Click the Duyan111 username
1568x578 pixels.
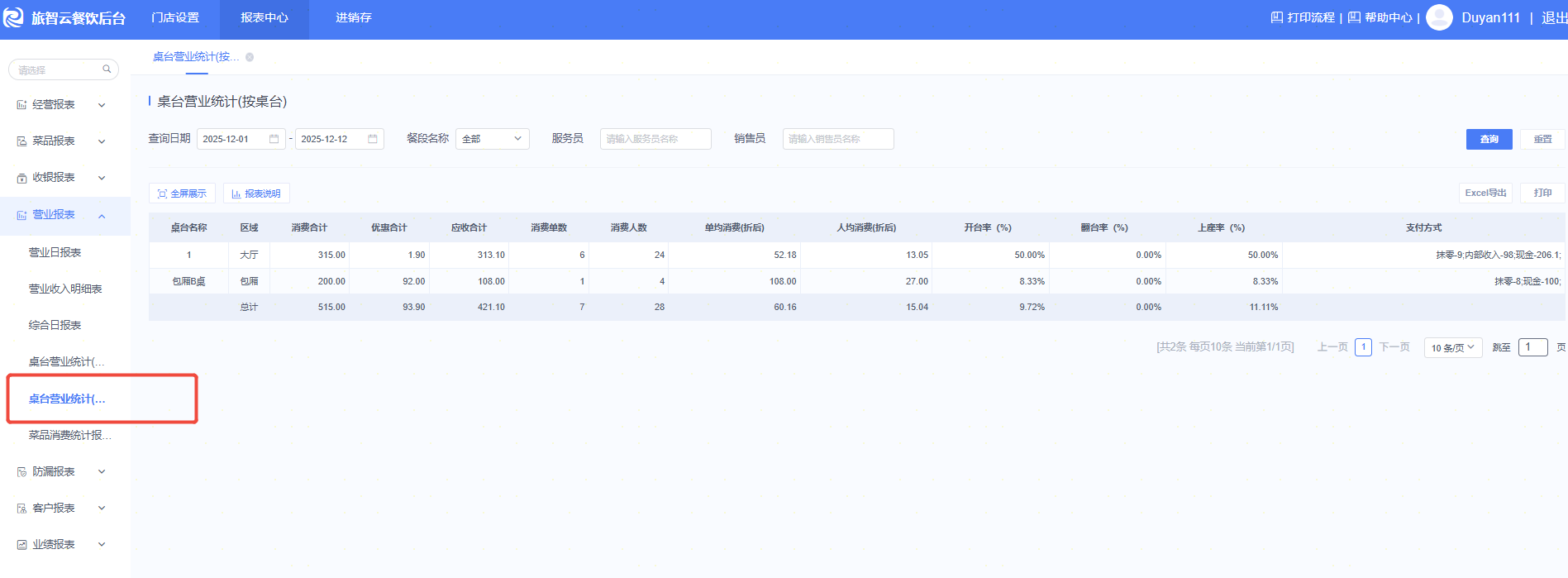1490,17
